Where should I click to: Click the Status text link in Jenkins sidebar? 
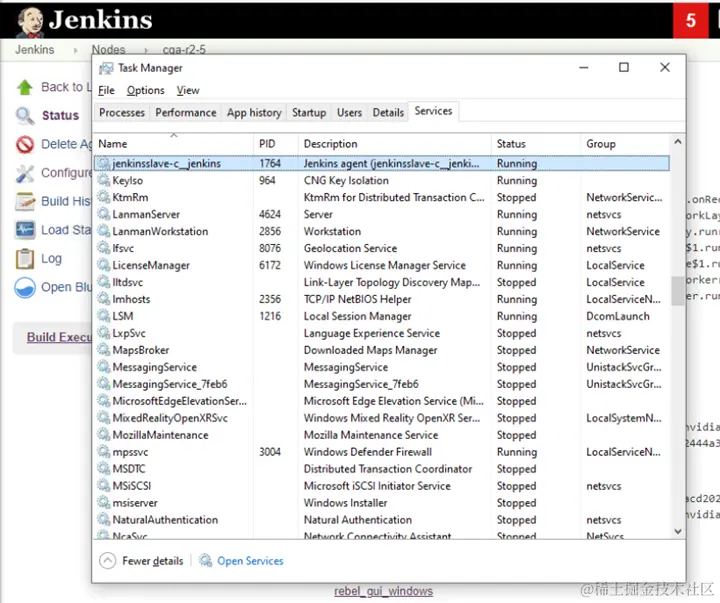(x=61, y=115)
